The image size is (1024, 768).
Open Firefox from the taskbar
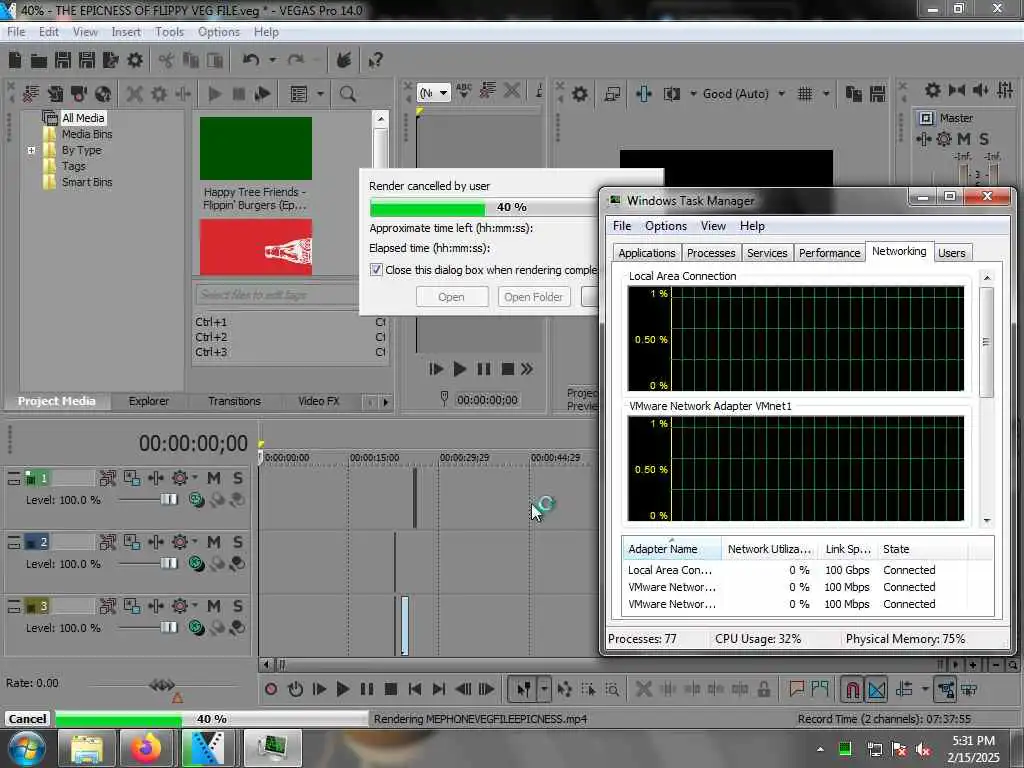(x=146, y=748)
